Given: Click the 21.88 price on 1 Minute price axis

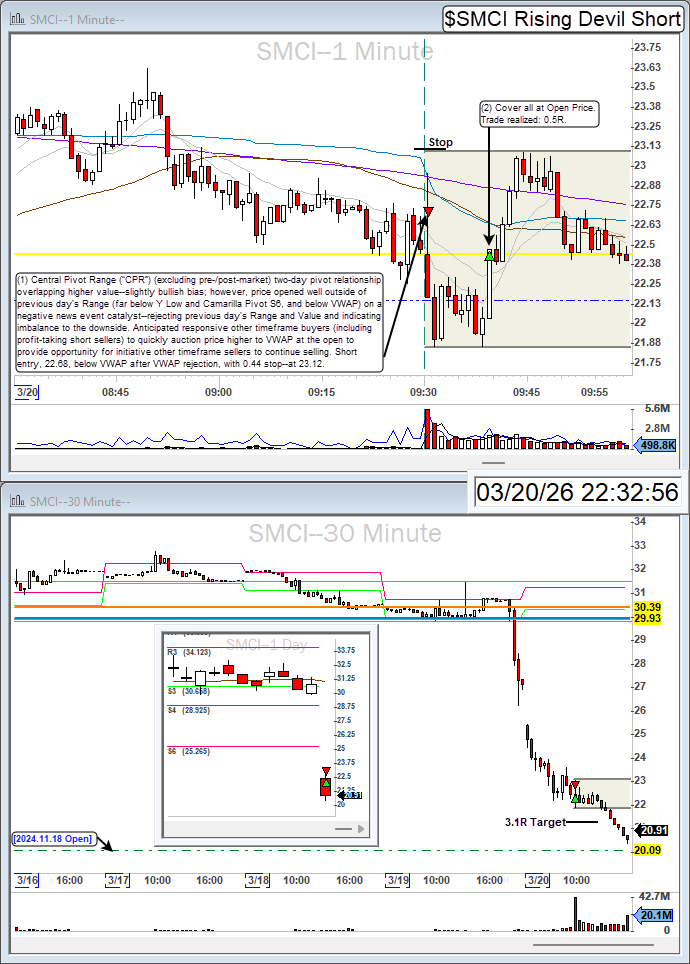Looking at the screenshot, I should click(648, 342).
